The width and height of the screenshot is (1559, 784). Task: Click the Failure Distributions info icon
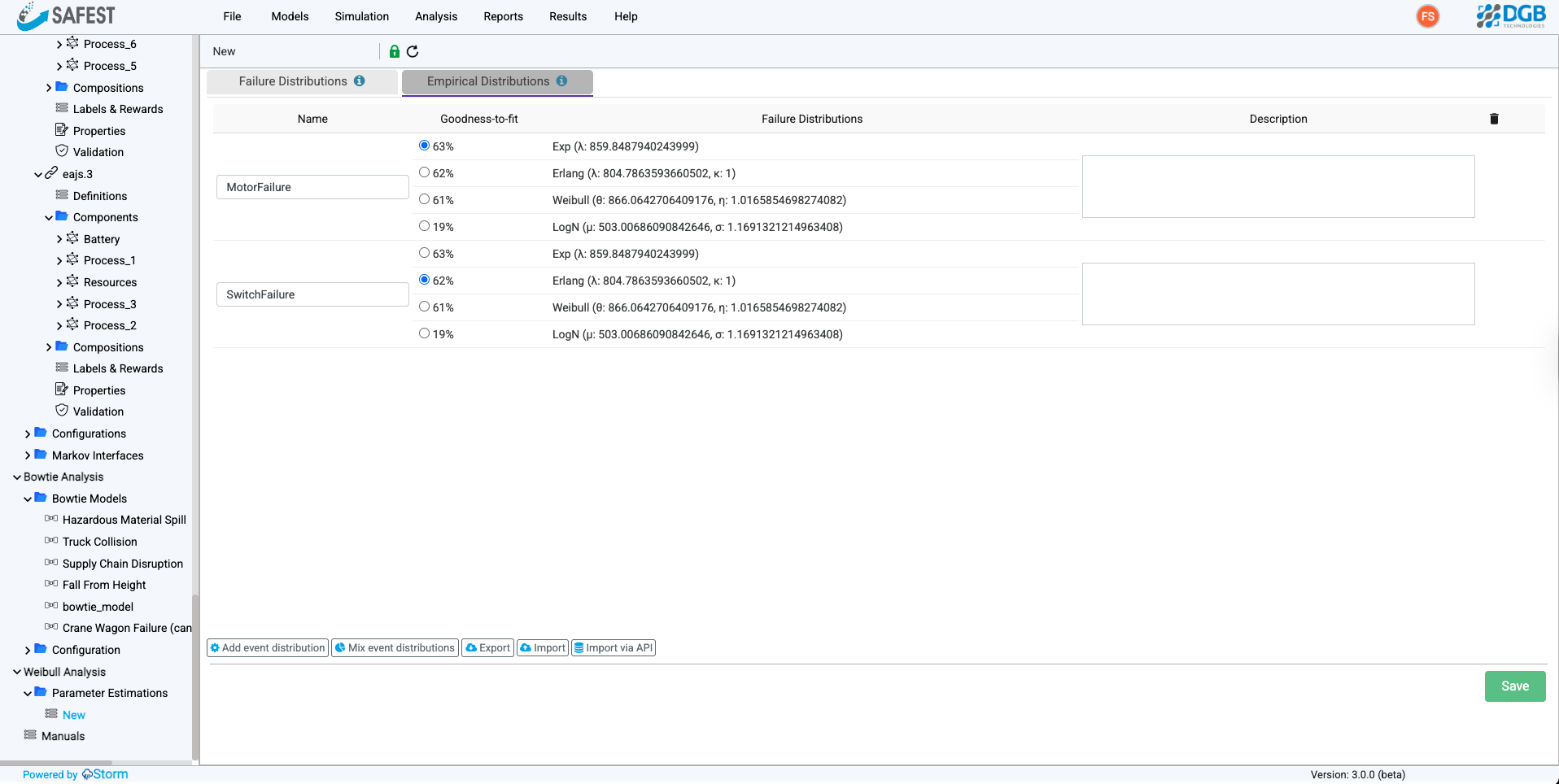click(x=359, y=81)
